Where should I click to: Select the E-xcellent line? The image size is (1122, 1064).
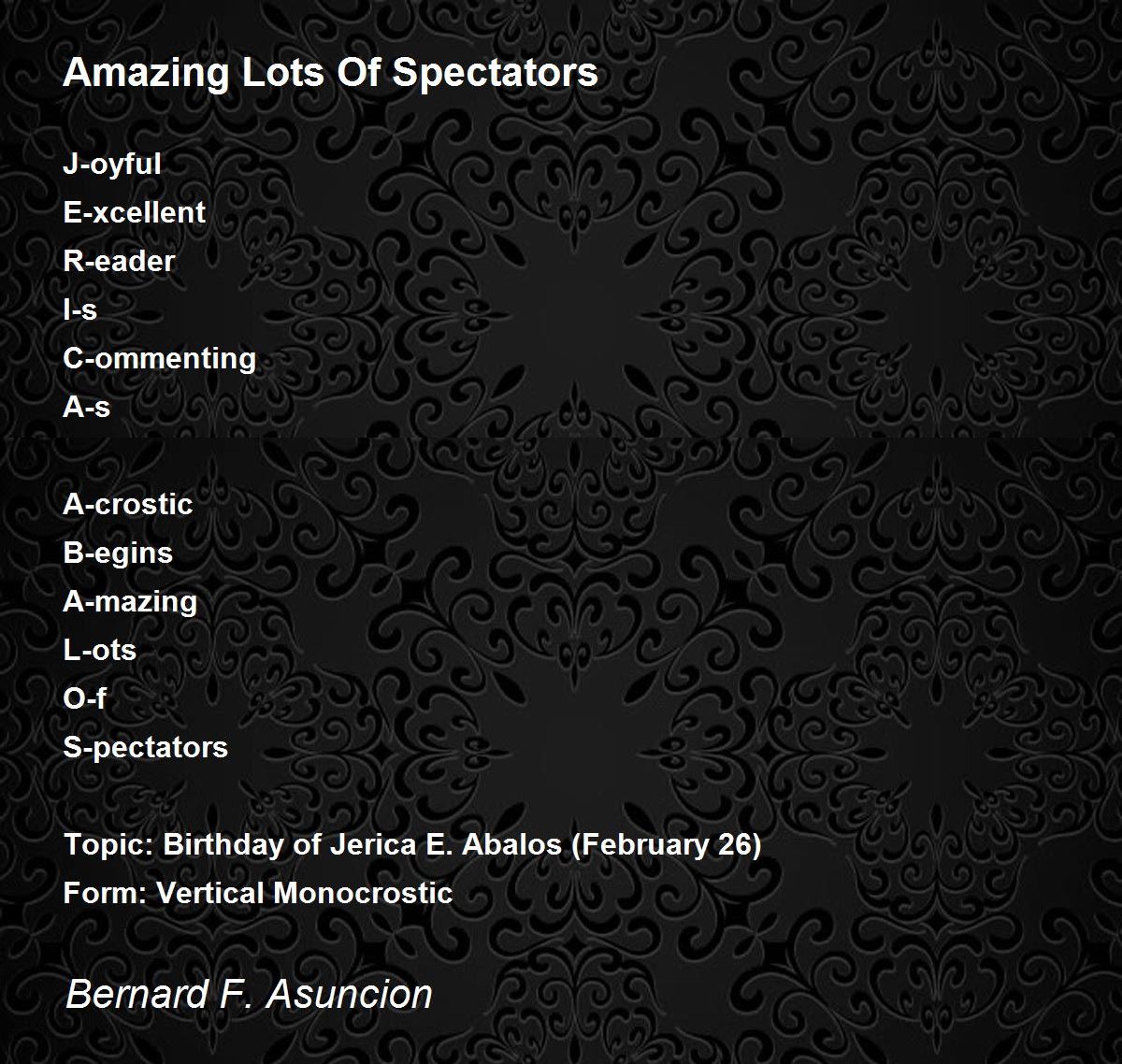click(x=134, y=212)
